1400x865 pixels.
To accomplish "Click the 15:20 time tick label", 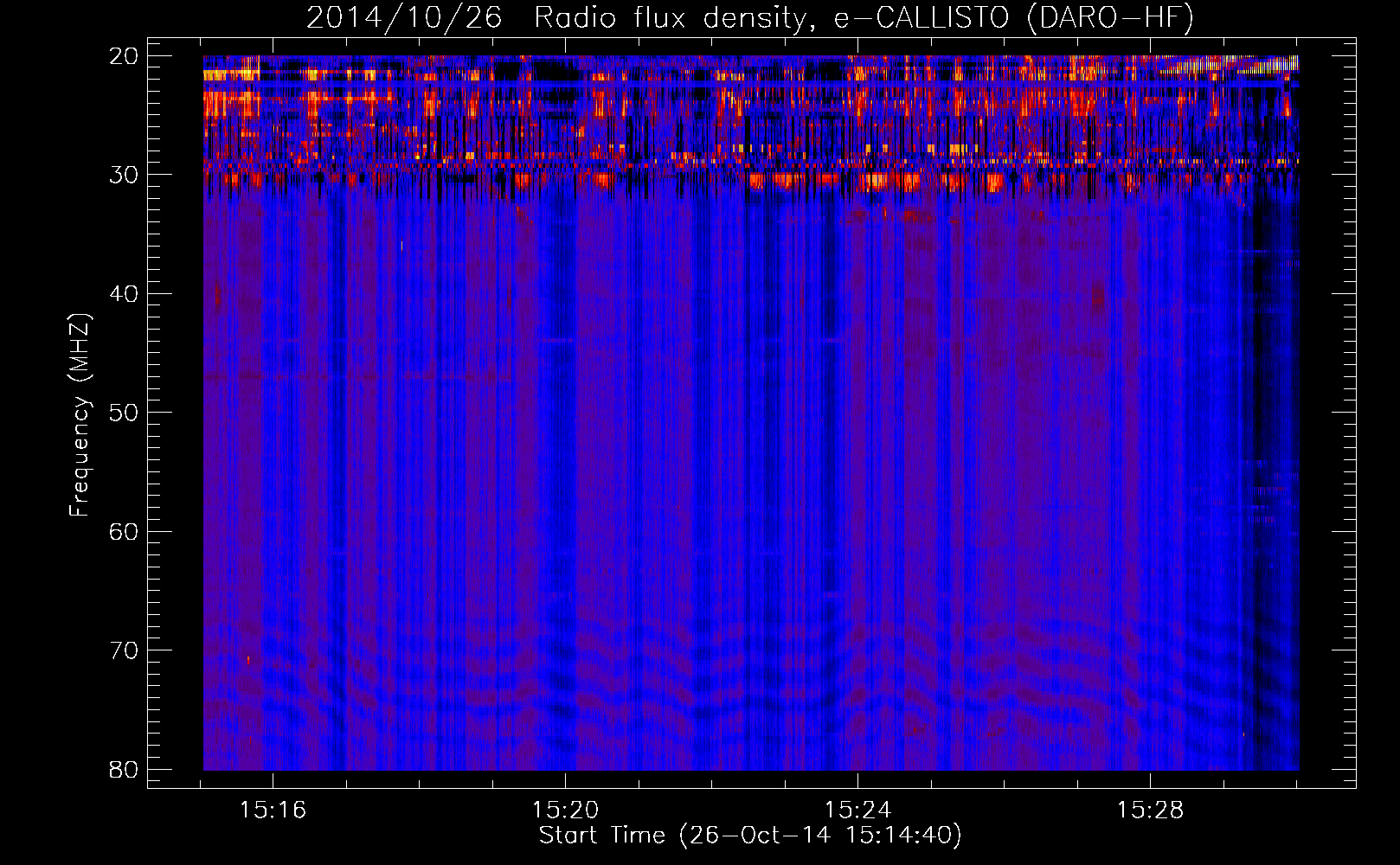I will coord(565,811).
